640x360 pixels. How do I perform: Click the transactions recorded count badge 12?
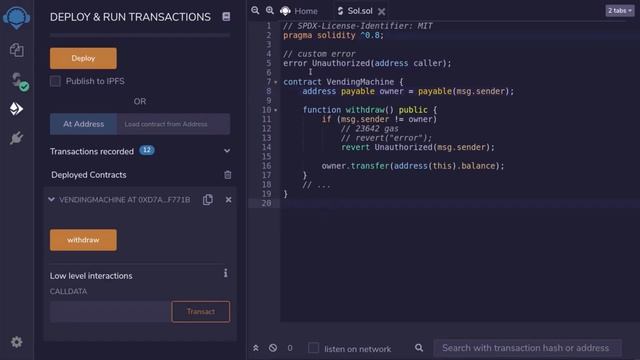147,150
